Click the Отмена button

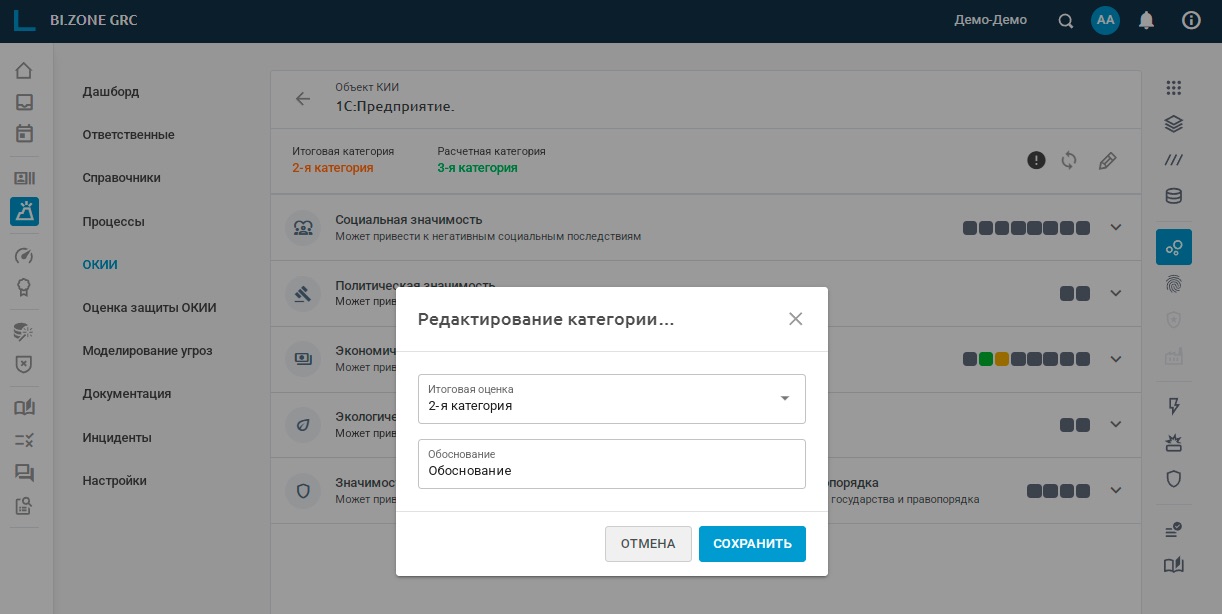(x=648, y=544)
